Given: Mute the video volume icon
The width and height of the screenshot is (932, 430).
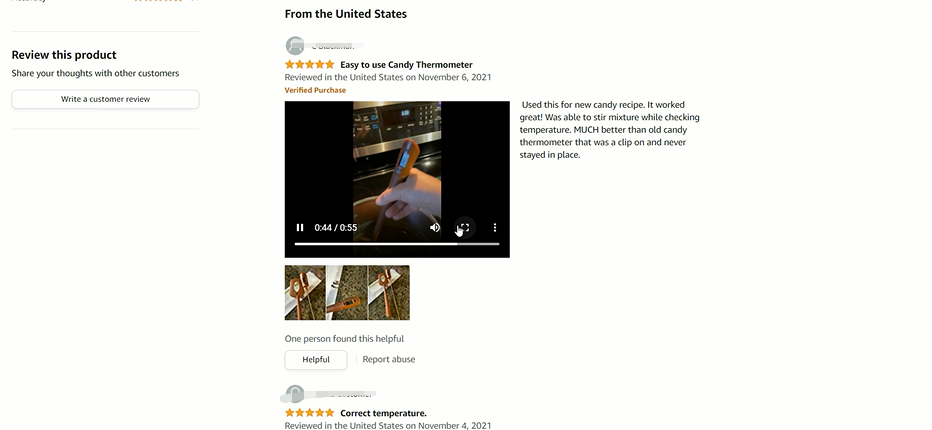Looking at the screenshot, I should click(x=435, y=227).
